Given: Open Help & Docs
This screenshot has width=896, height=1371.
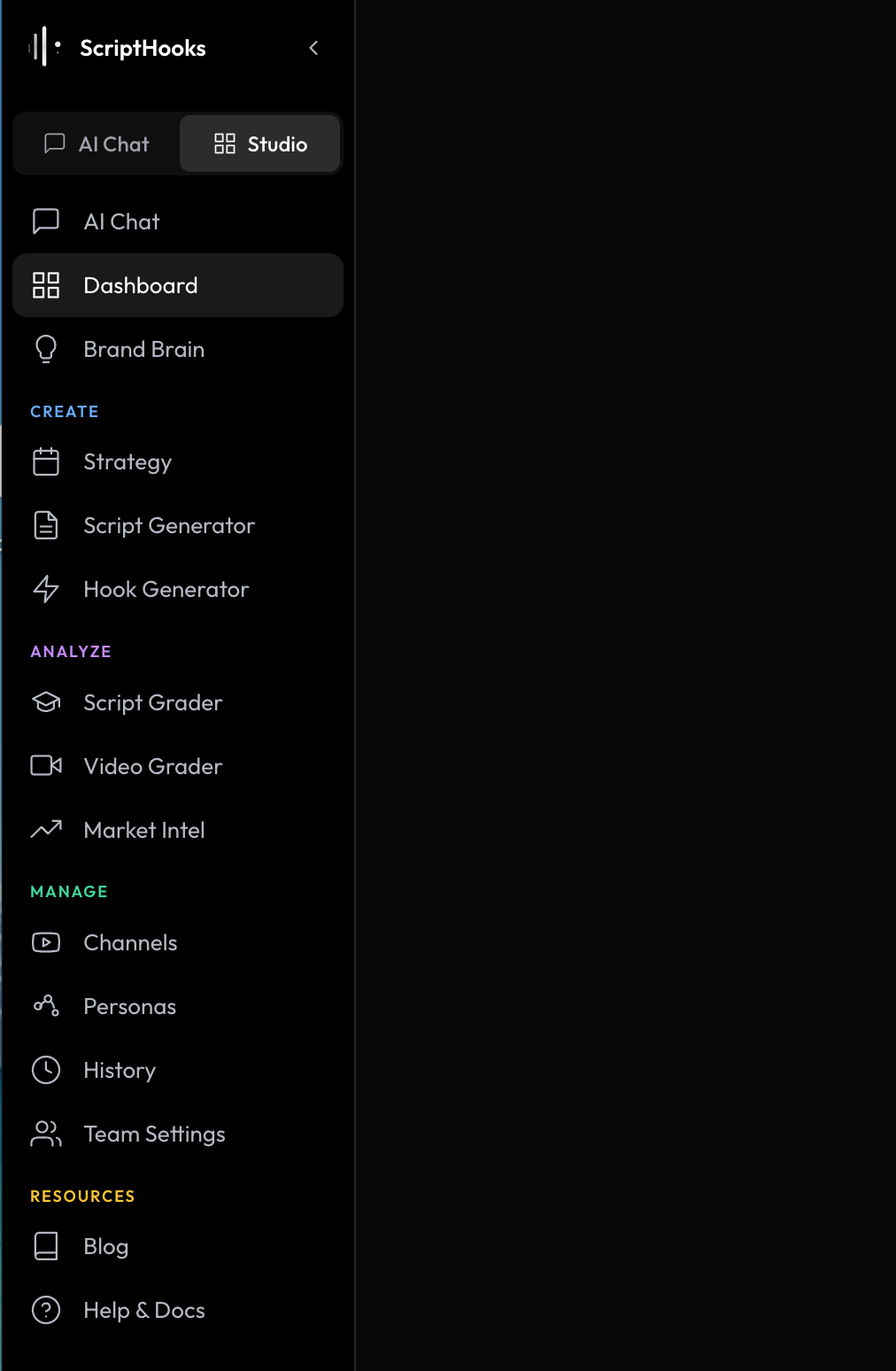Looking at the screenshot, I should coord(143,1310).
